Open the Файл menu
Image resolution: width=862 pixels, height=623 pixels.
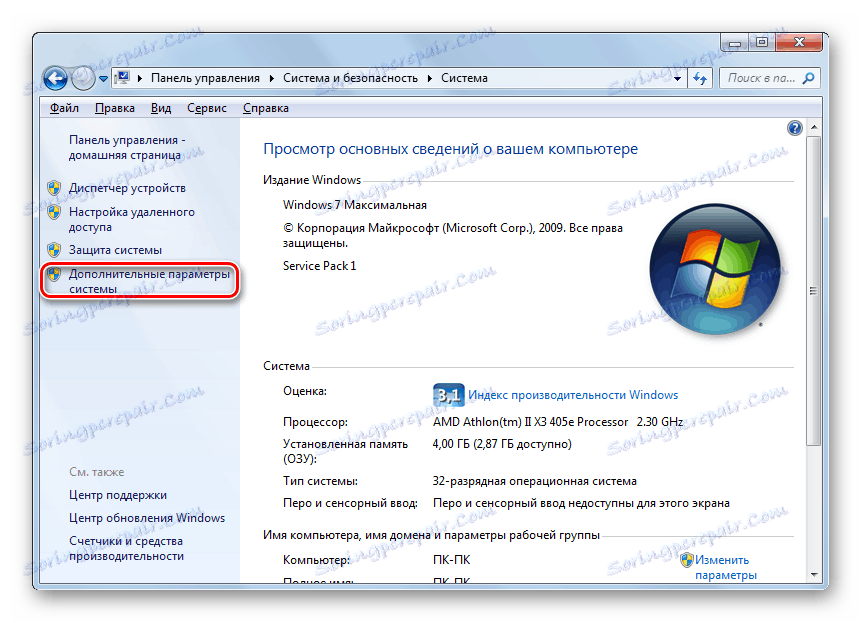point(64,108)
